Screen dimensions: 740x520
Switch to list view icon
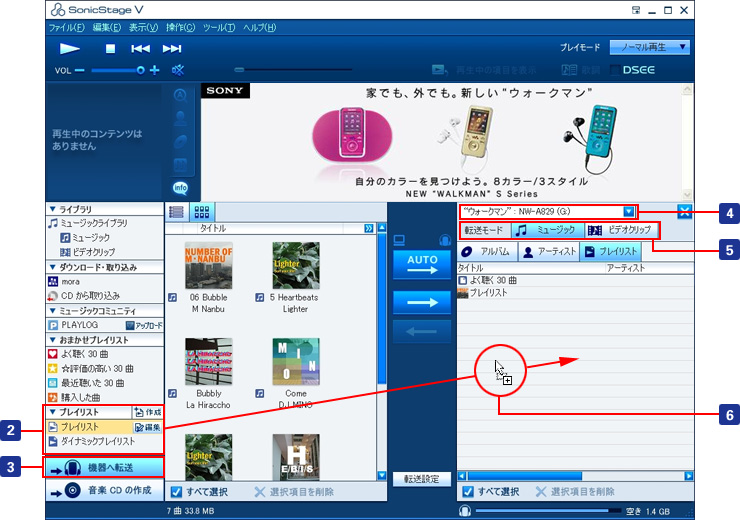click(177, 212)
